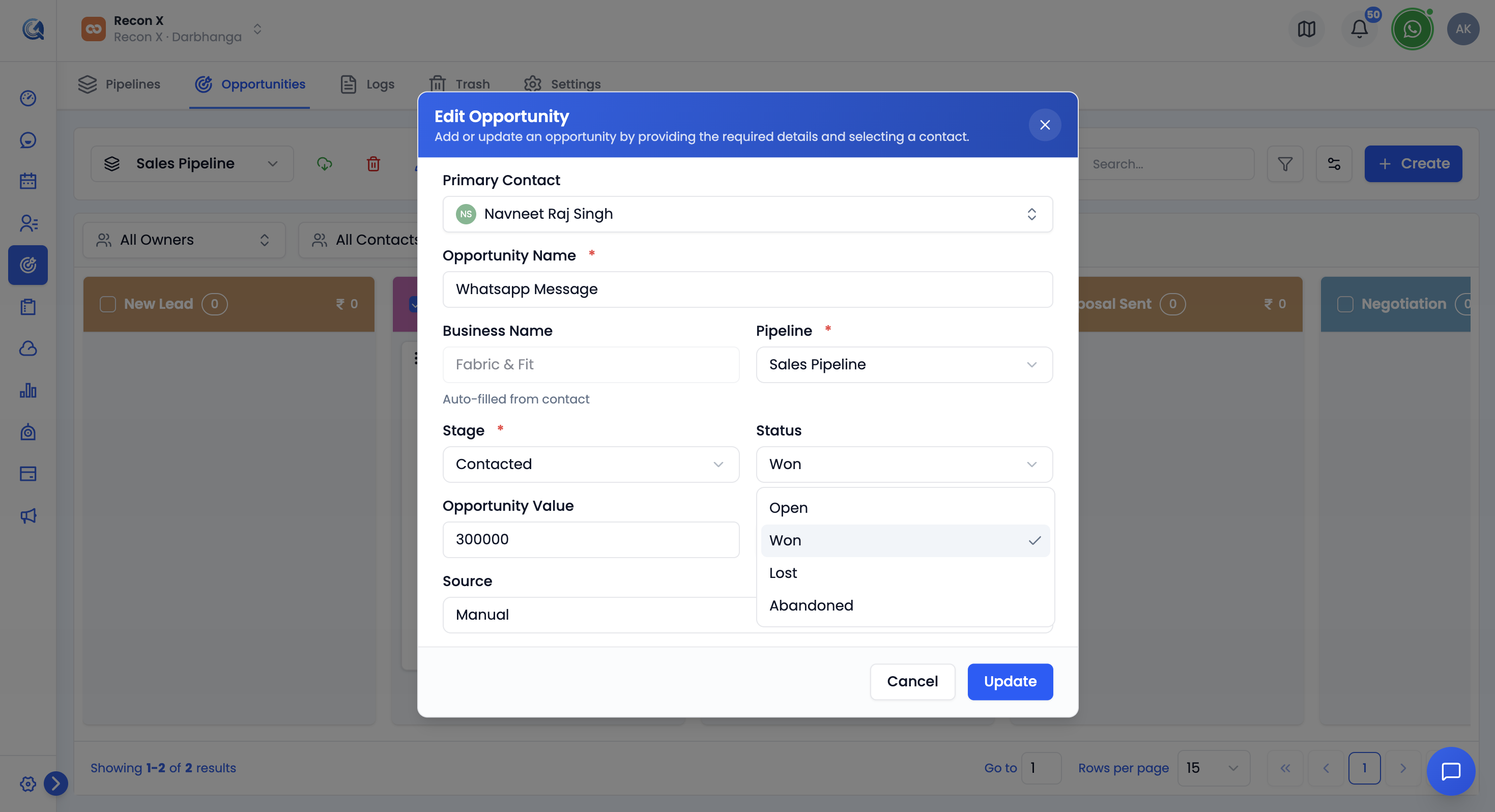Select the Won status option
The image size is (1495, 812).
(905, 540)
